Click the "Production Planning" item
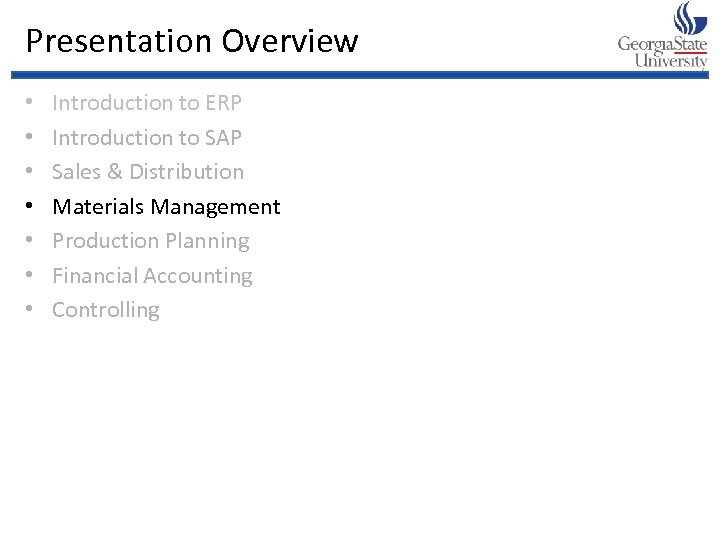 tap(151, 241)
